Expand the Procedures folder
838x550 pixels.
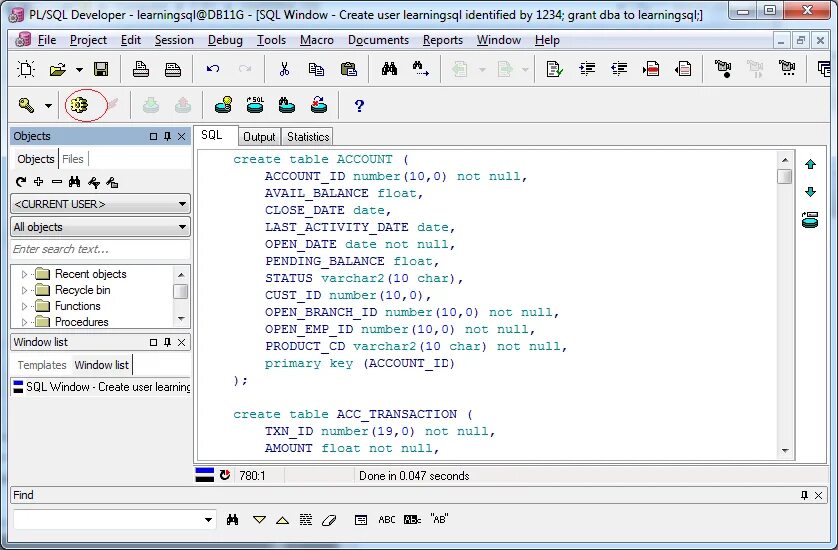24,322
